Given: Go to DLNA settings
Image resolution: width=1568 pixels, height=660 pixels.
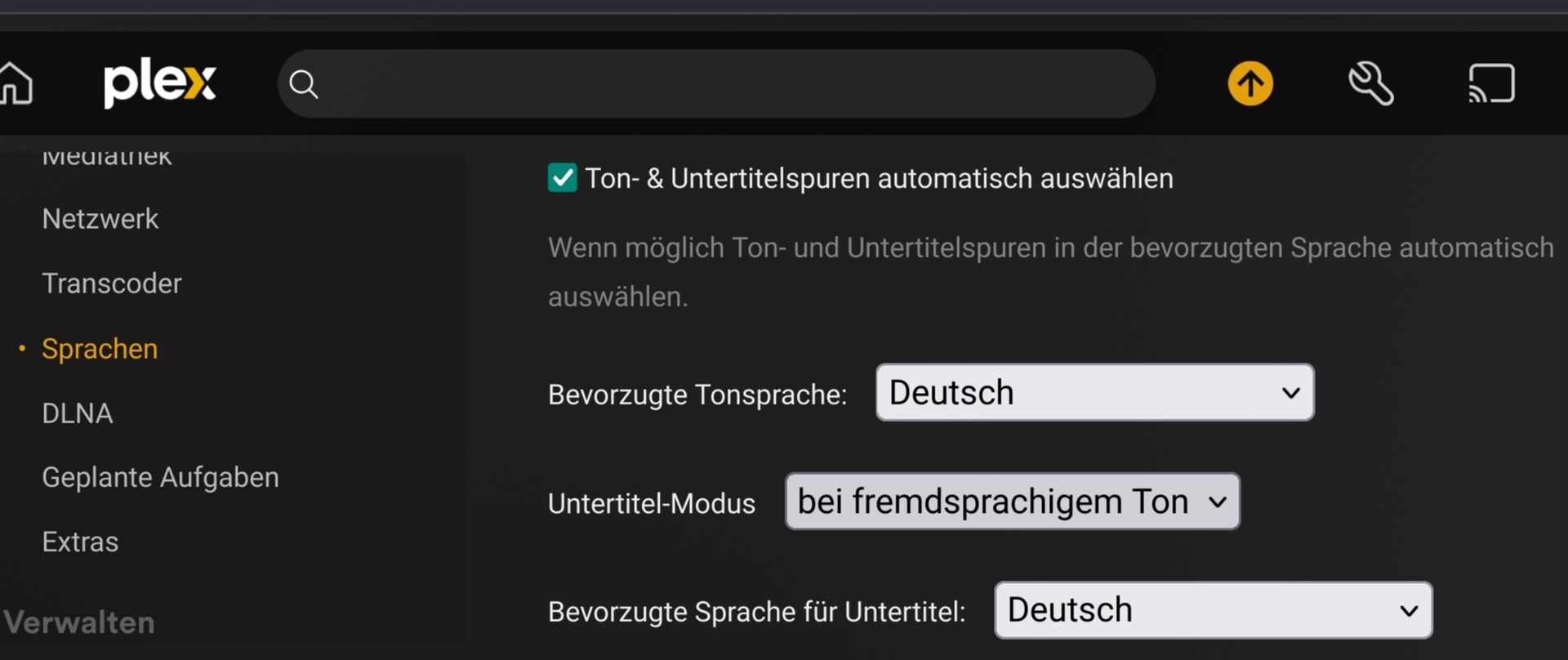Looking at the screenshot, I should coord(78,413).
